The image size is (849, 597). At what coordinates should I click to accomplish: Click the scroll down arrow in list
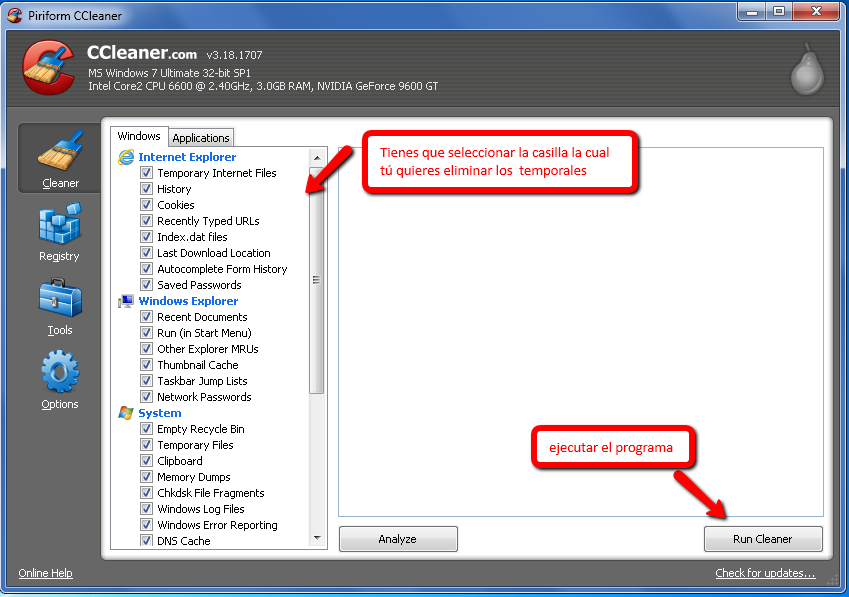[x=318, y=539]
